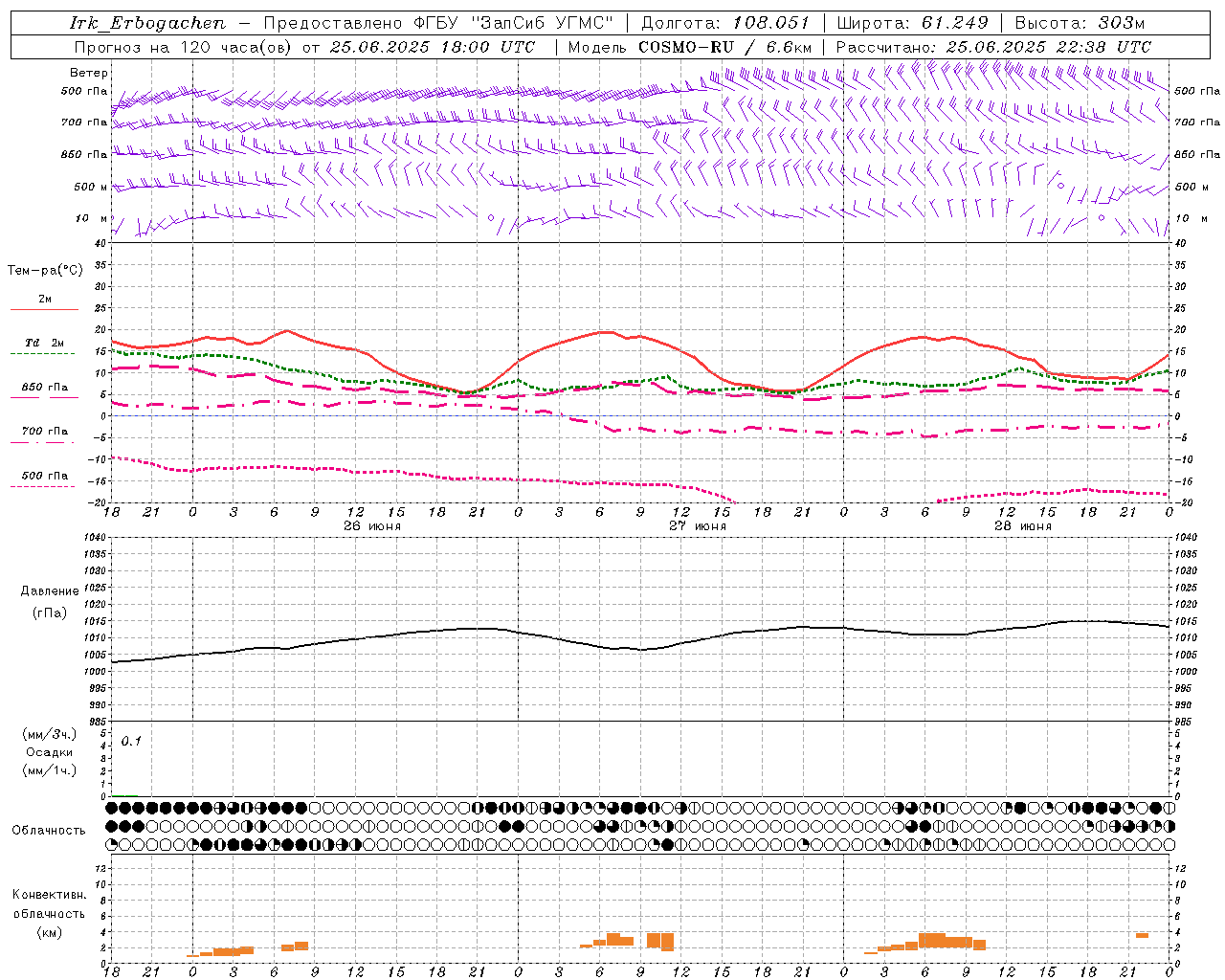Click the Долгота: 108.051 value

point(725,23)
